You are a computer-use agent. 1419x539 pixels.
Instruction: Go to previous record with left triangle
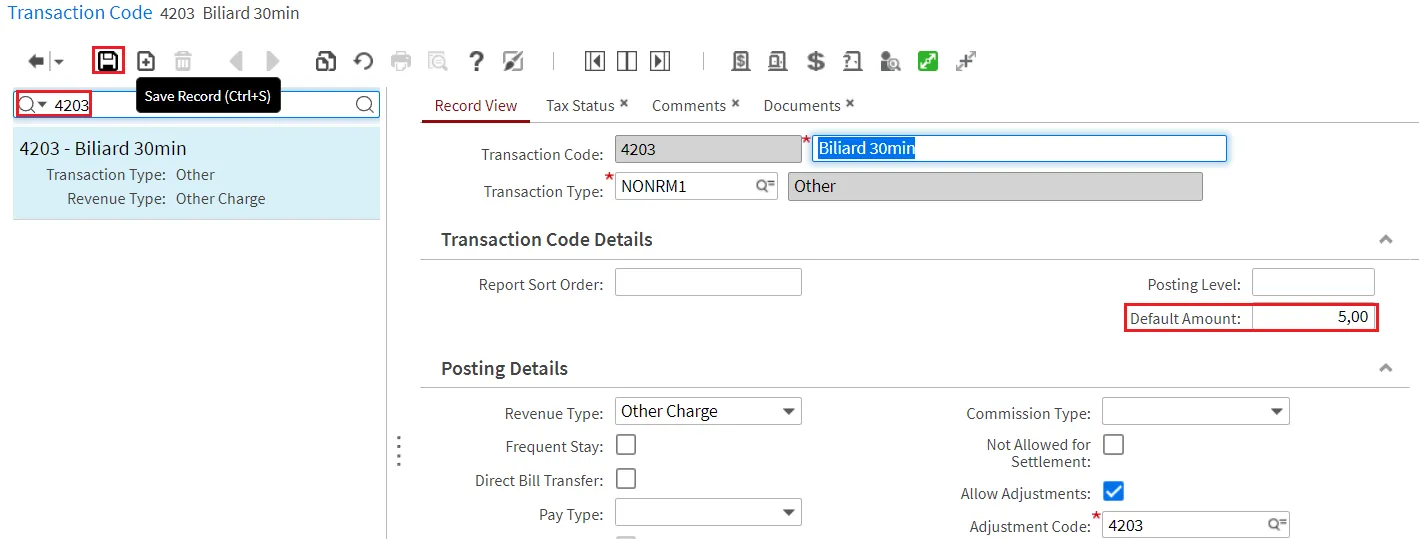click(236, 61)
